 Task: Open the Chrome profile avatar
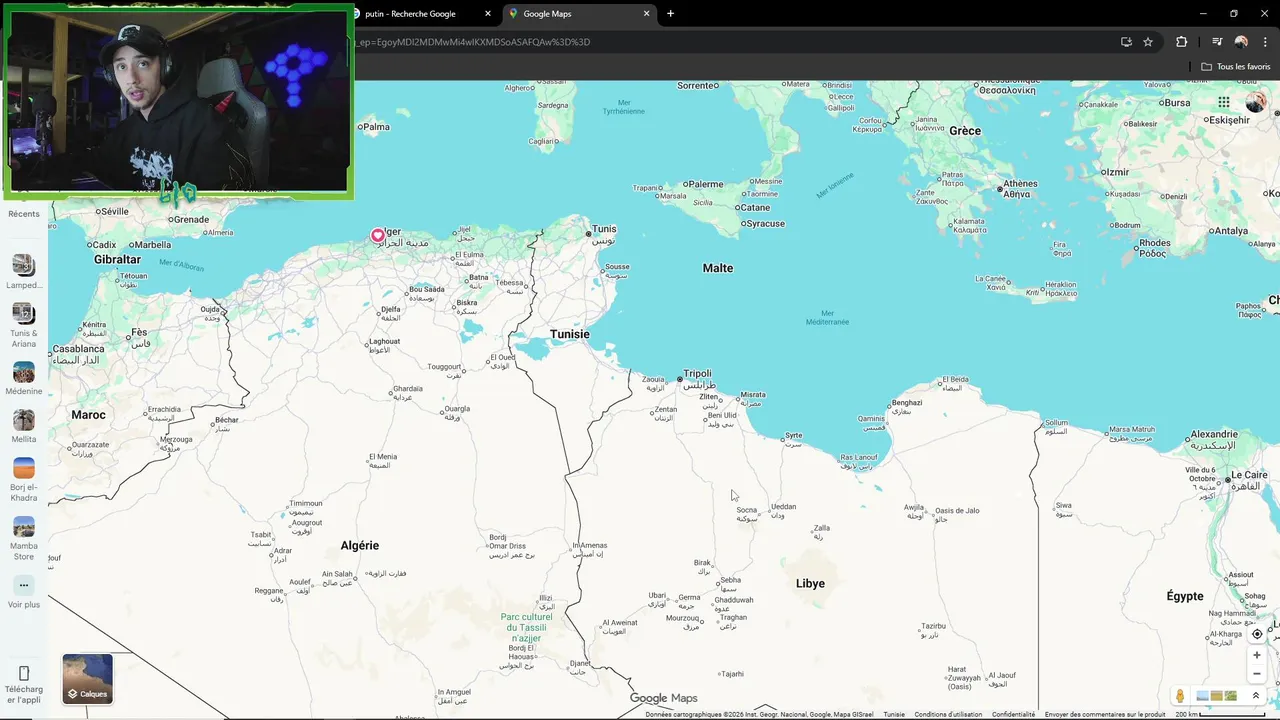click(x=1241, y=42)
